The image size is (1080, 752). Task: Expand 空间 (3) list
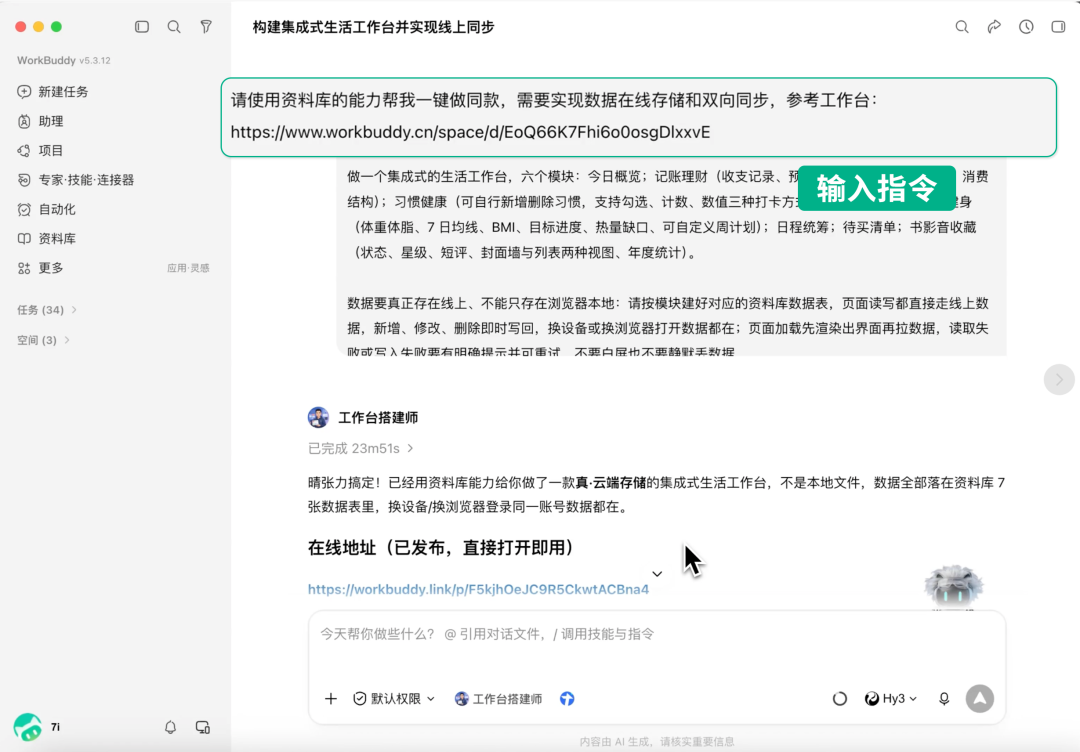pyautogui.click(x=43, y=340)
